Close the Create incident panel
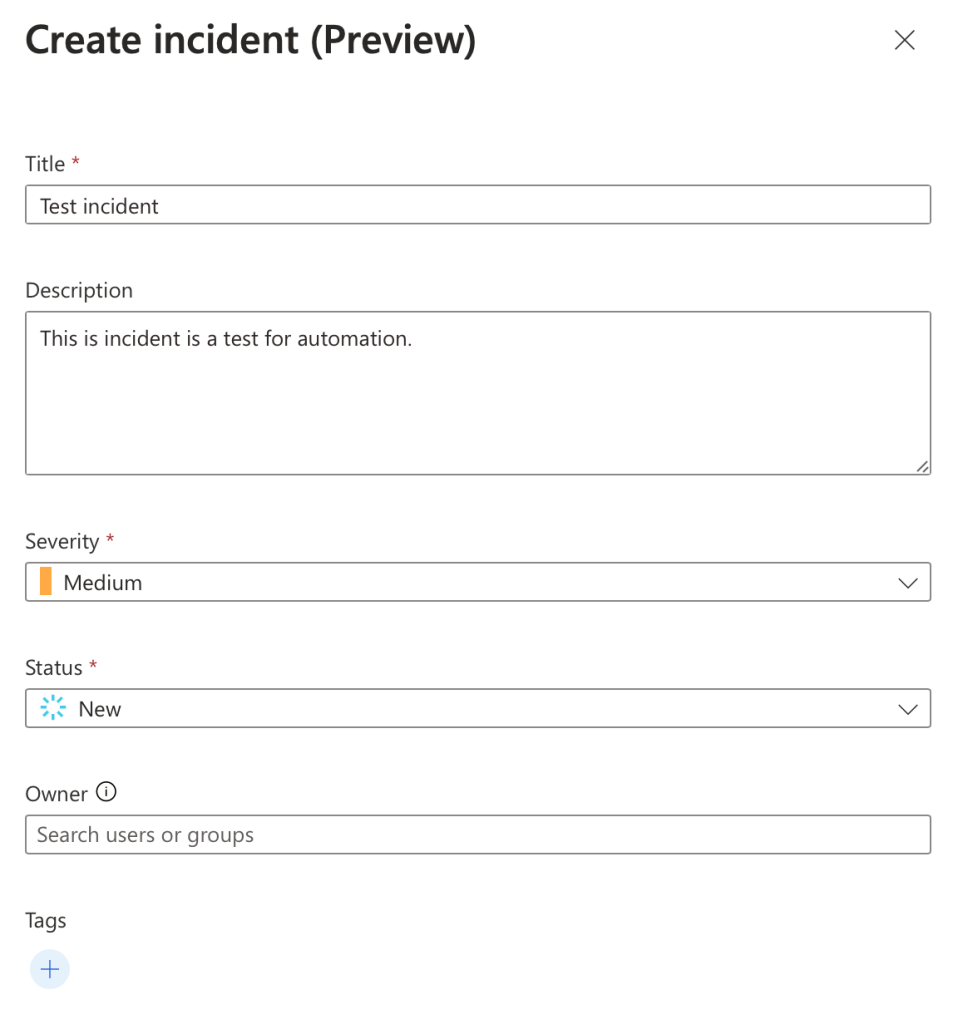Screen dimensions: 958x1024 click(904, 40)
